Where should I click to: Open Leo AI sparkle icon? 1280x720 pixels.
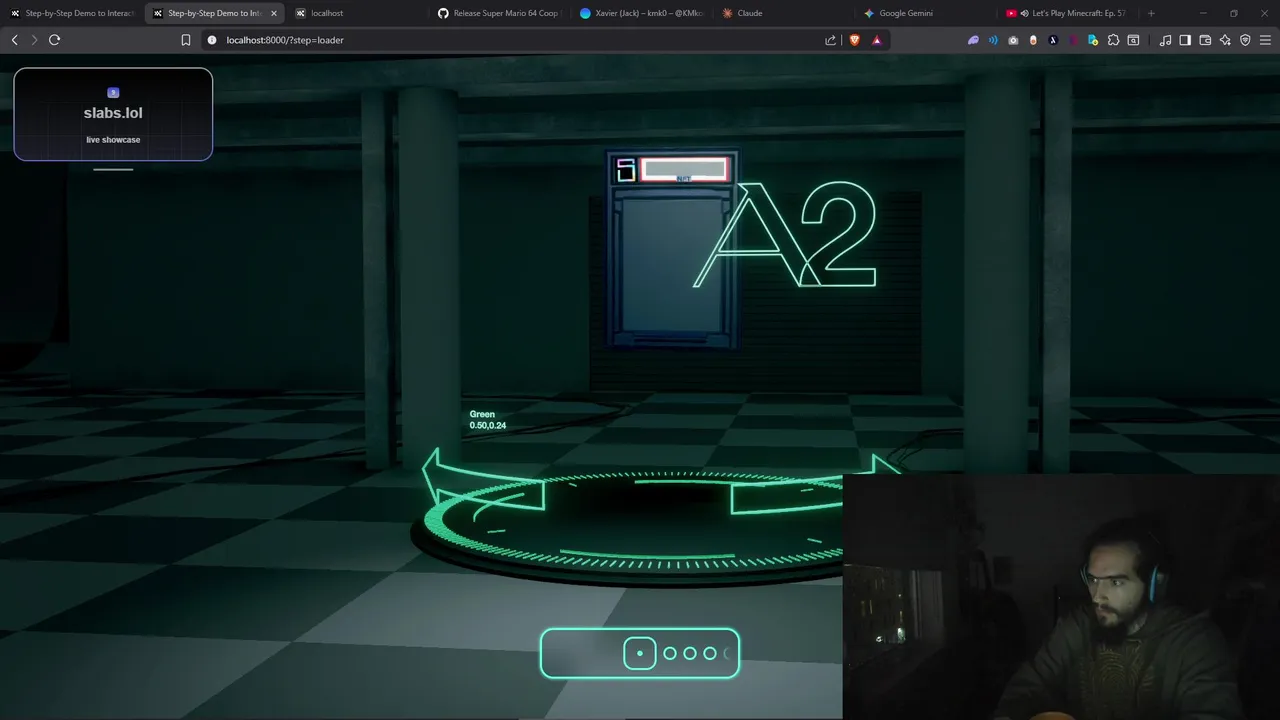click(1225, 40)
